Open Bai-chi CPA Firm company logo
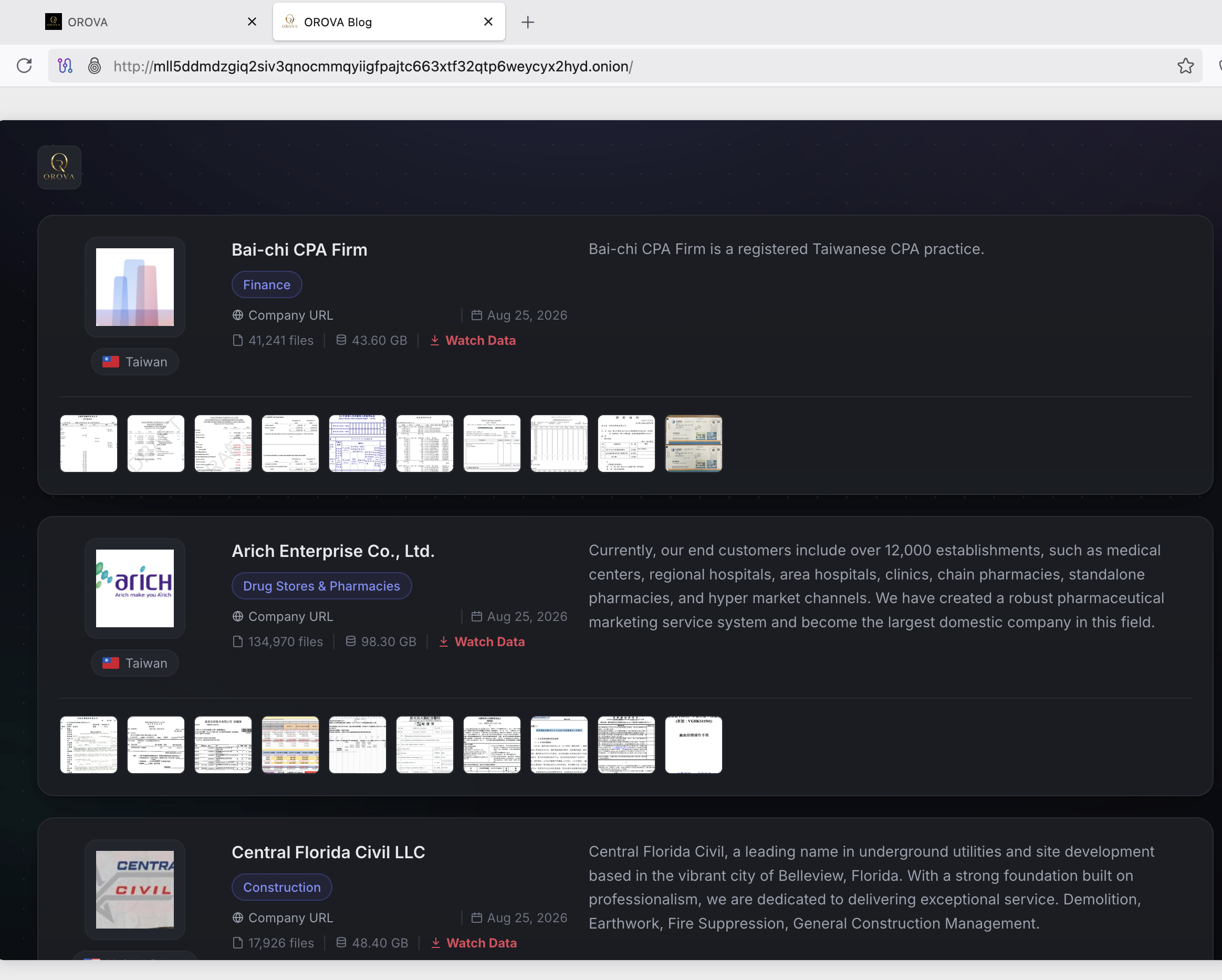This screenshot has width=1222, height=980. (135, 287)
